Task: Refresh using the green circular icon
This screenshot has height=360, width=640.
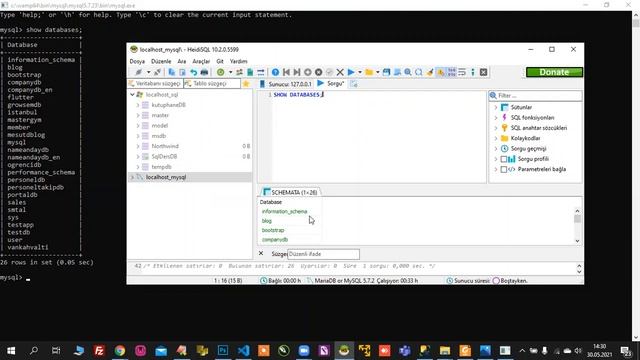Action: point(220,72)
